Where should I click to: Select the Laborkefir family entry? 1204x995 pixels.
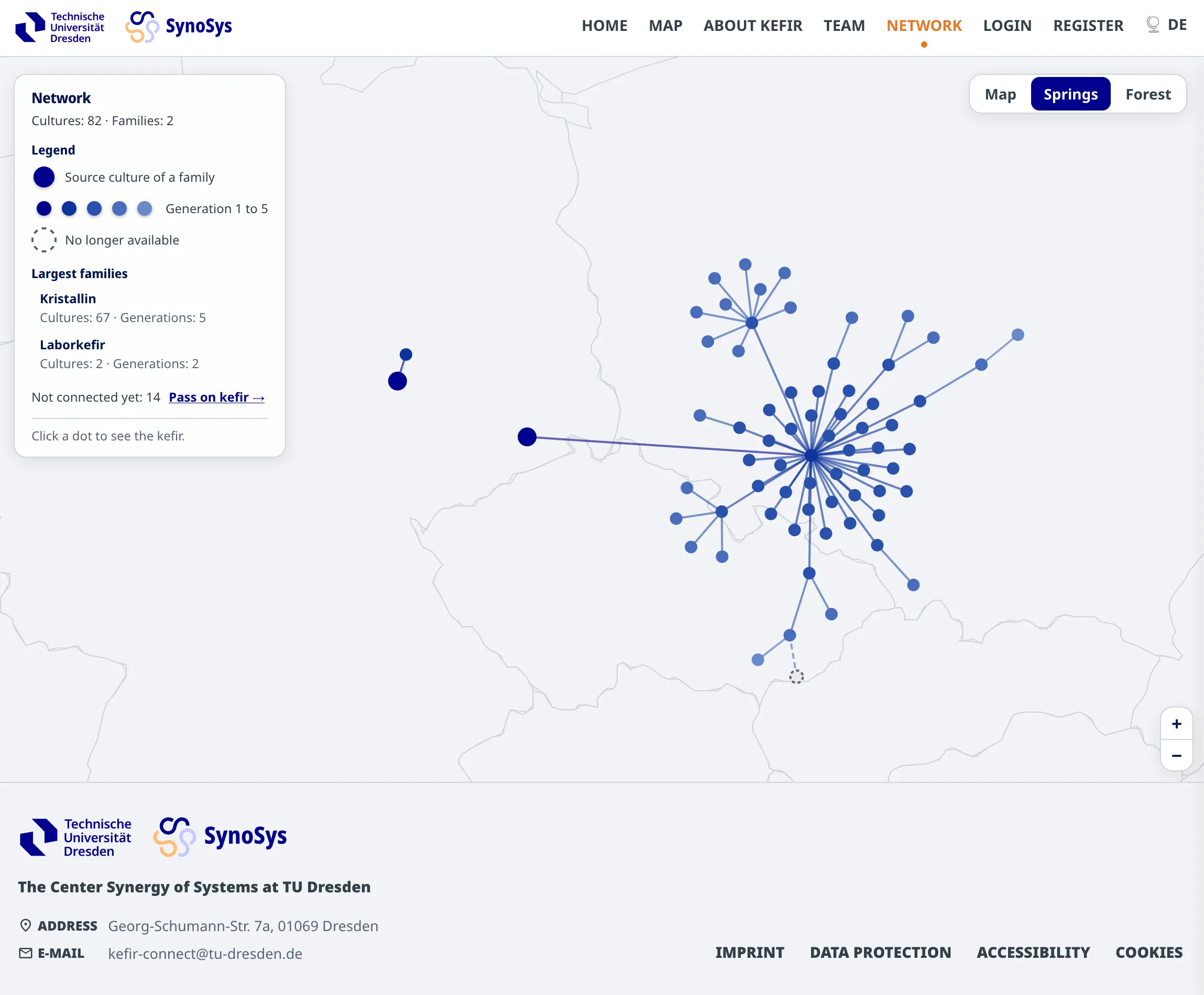(x=150, y=353)
